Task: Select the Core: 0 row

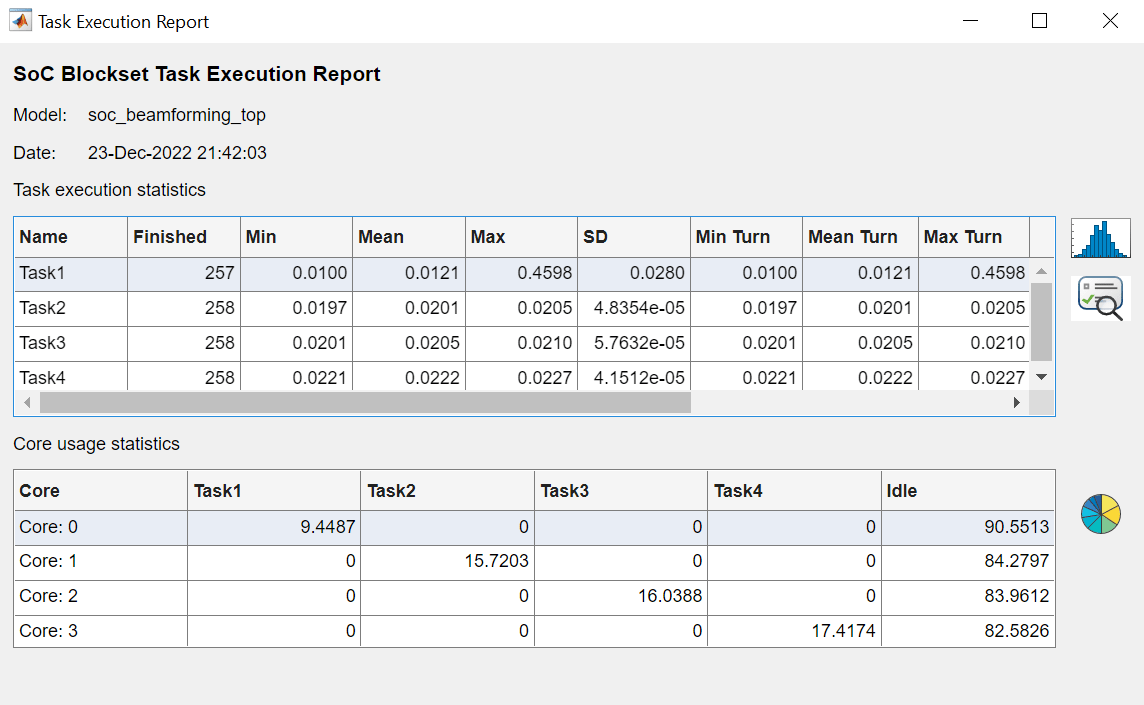Action: [100, 527]
